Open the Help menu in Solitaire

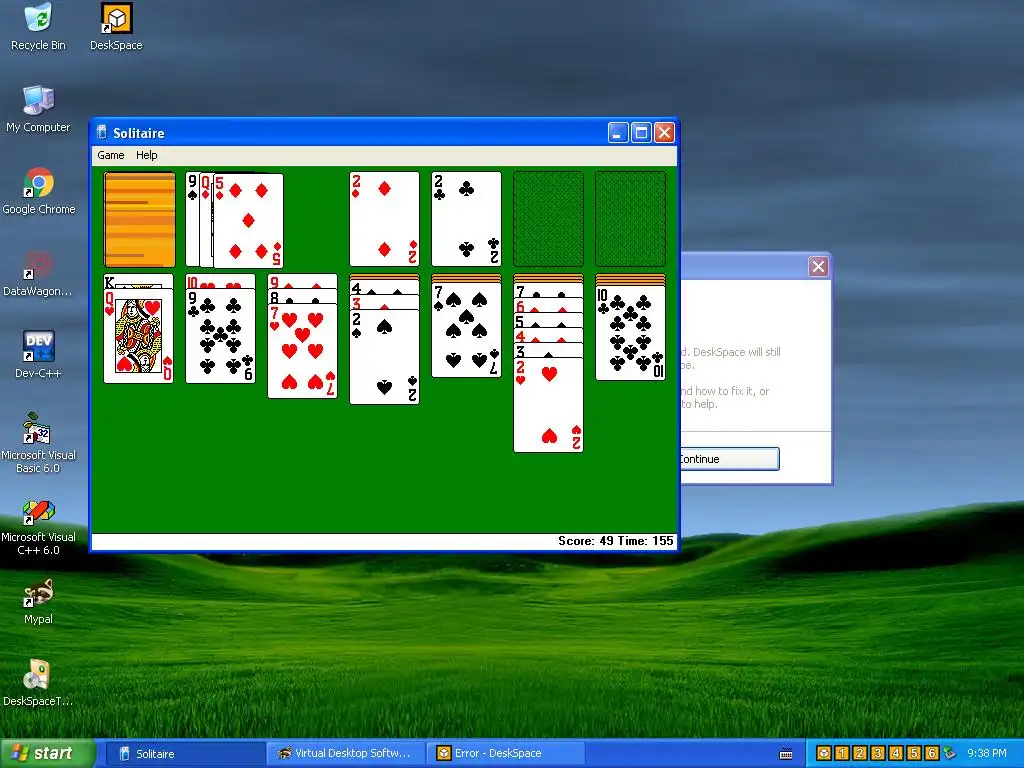[x=146, y=155]
